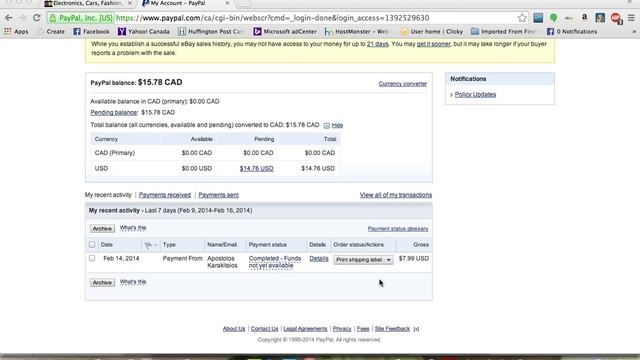Open the feedback bracket icon in footer
The image size is (640, 360).
pyautogui.click(x=416, y=329)
